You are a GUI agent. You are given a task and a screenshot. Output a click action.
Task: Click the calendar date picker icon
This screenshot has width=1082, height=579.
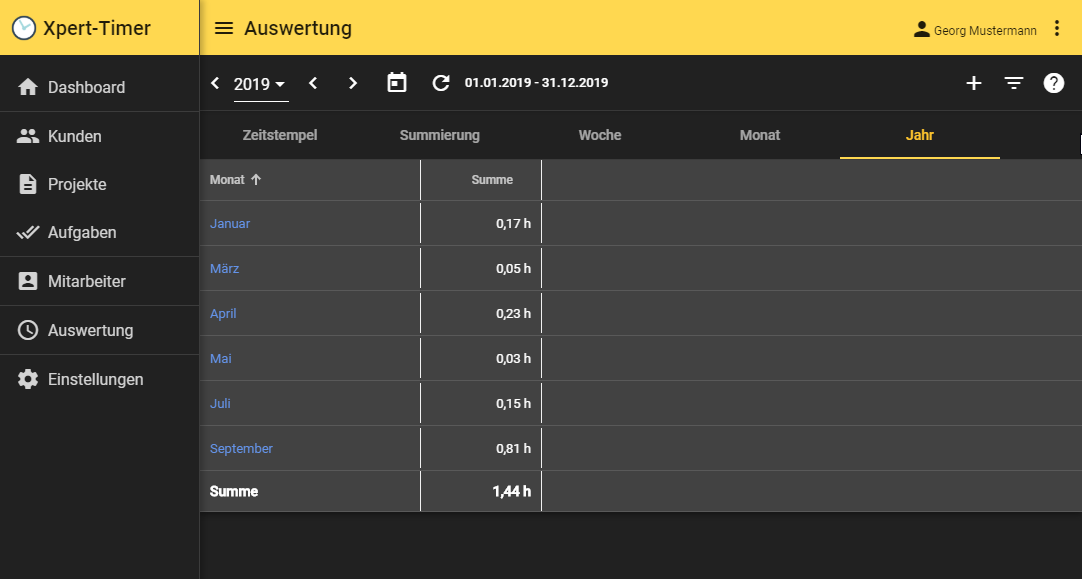pos(397,83)
